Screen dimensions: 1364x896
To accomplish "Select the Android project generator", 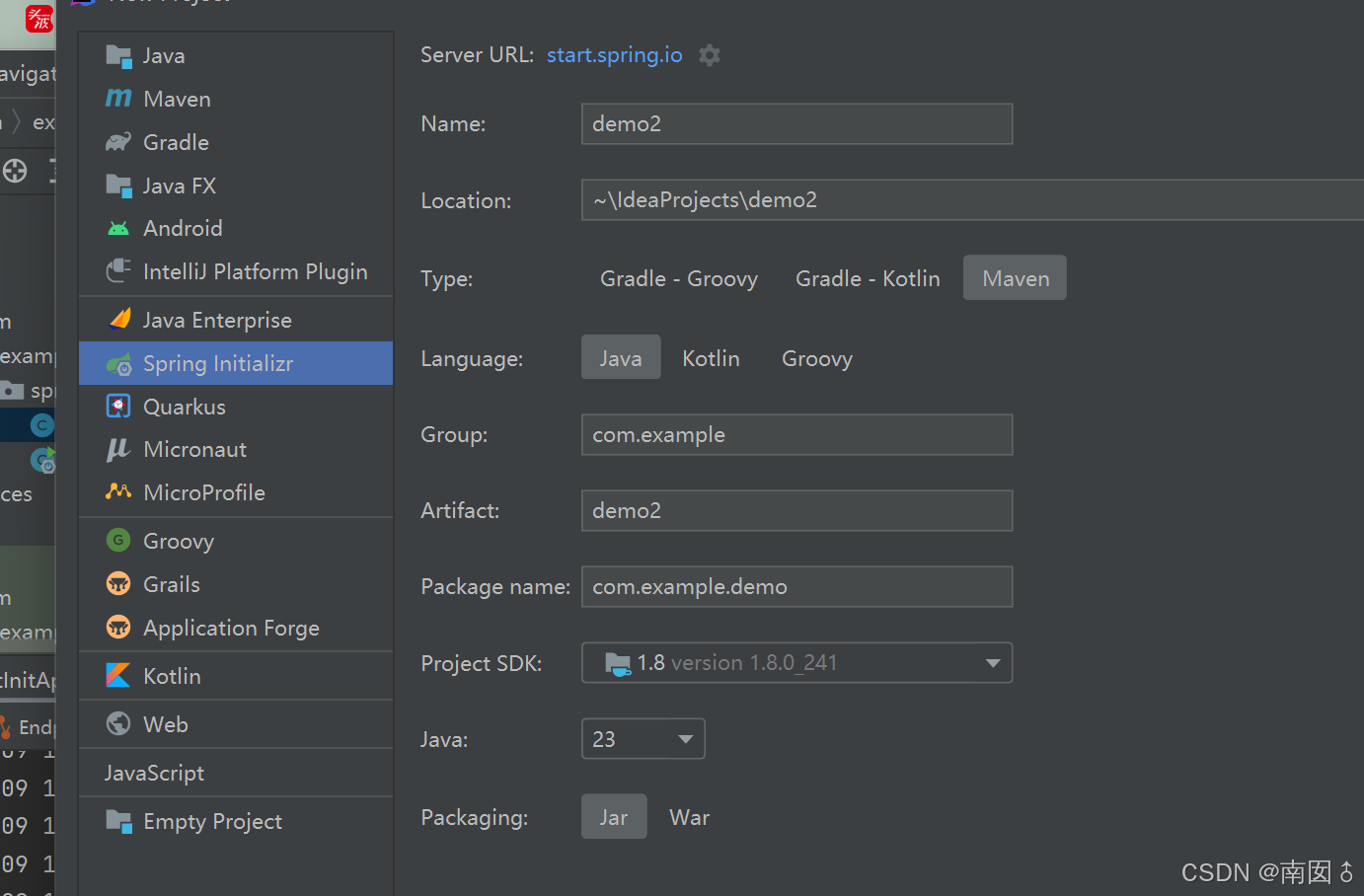I will coord(182,228).
